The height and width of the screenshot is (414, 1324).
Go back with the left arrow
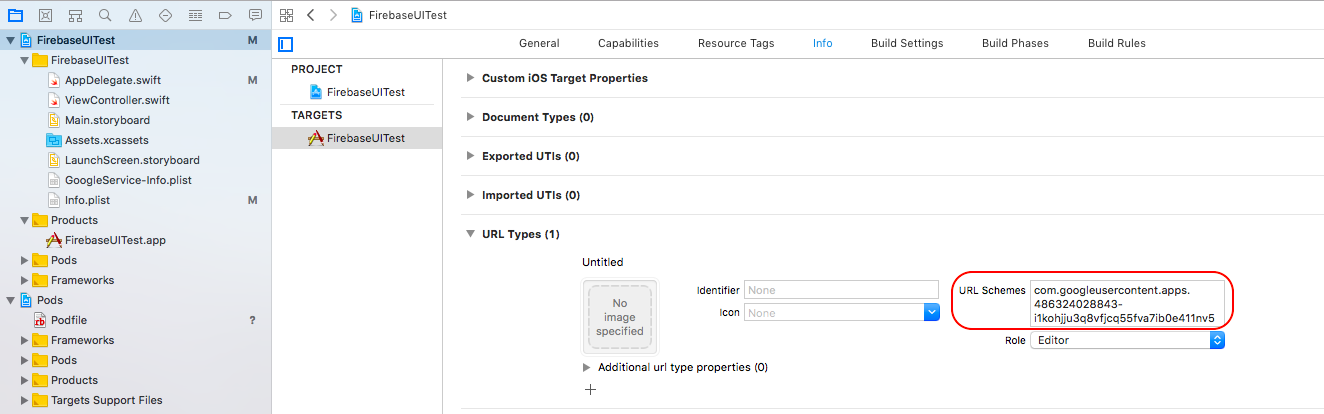pyautogui.click(x=311, y=15)
